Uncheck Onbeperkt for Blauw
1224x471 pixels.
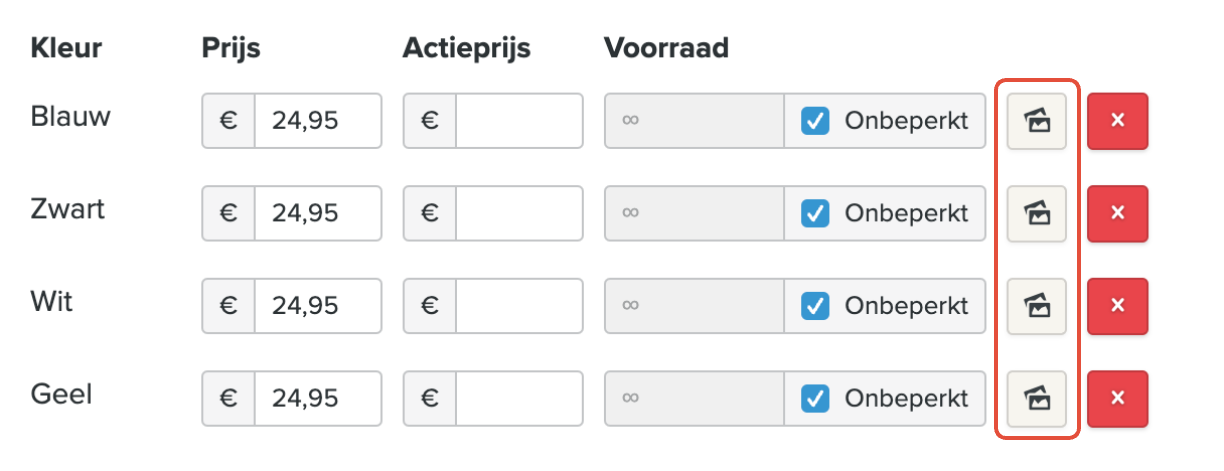pos(815,121)
